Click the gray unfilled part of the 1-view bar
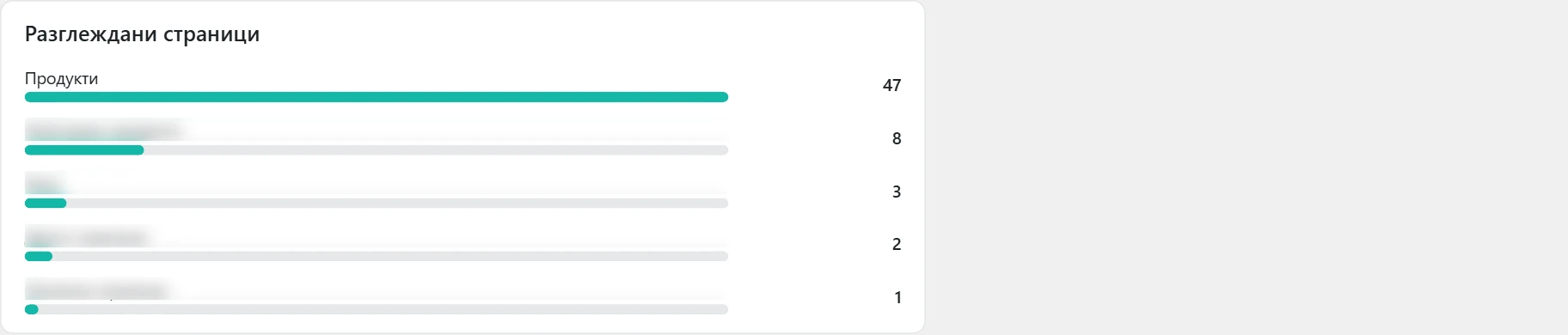Viewport: 1568px width, 335px height. [383, 309]
